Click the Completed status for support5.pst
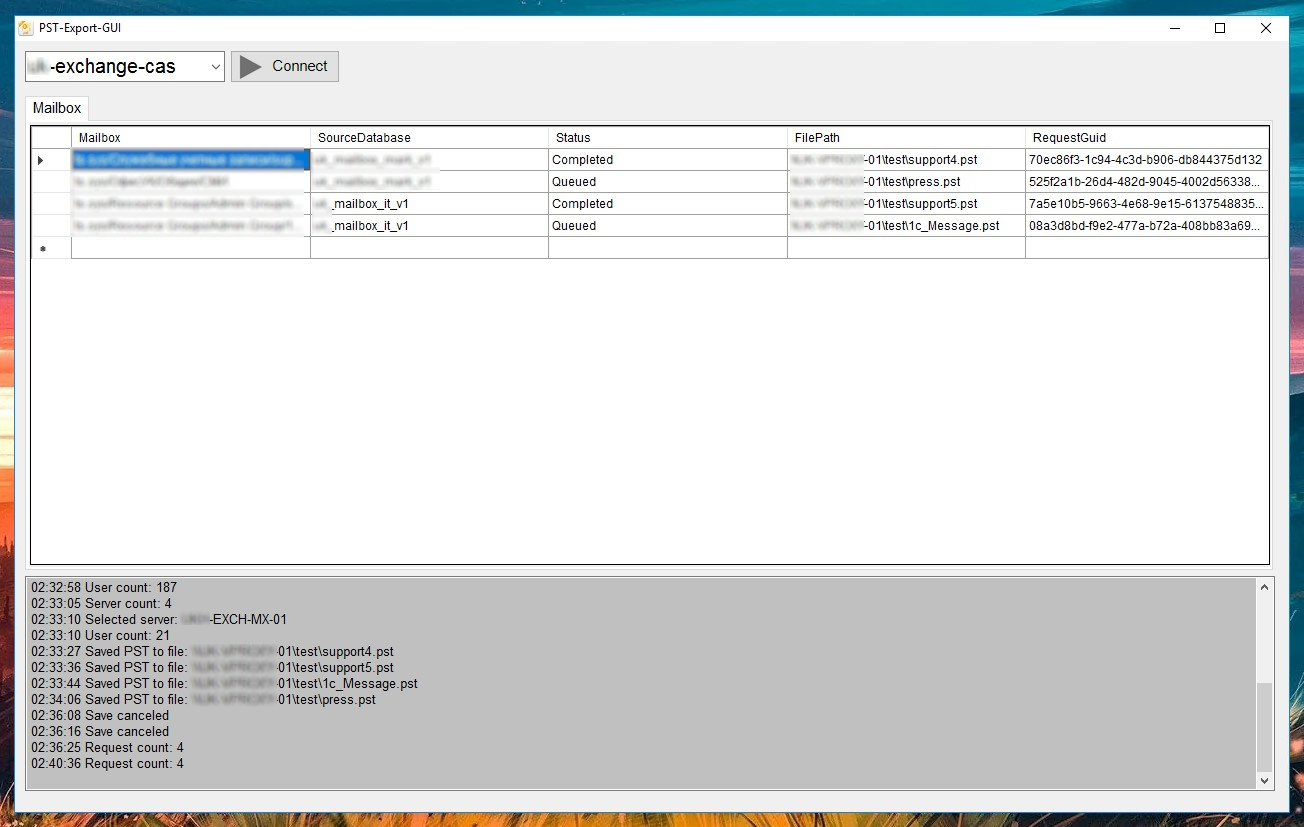 point(667,204)
